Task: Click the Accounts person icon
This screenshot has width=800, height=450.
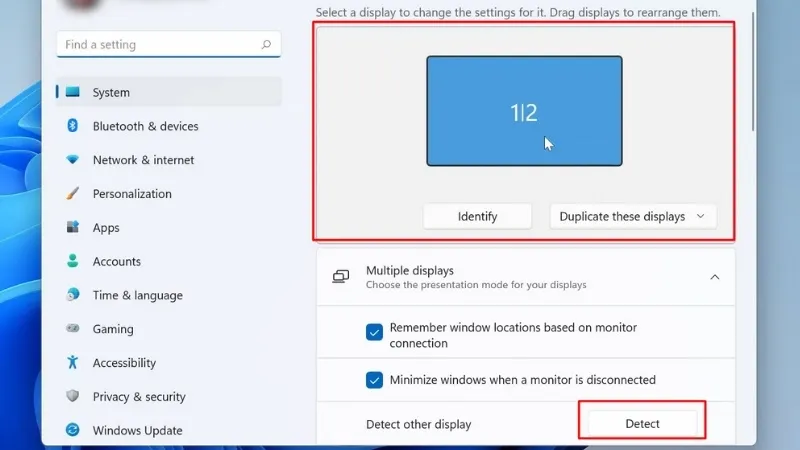Action: coord(73,261)
